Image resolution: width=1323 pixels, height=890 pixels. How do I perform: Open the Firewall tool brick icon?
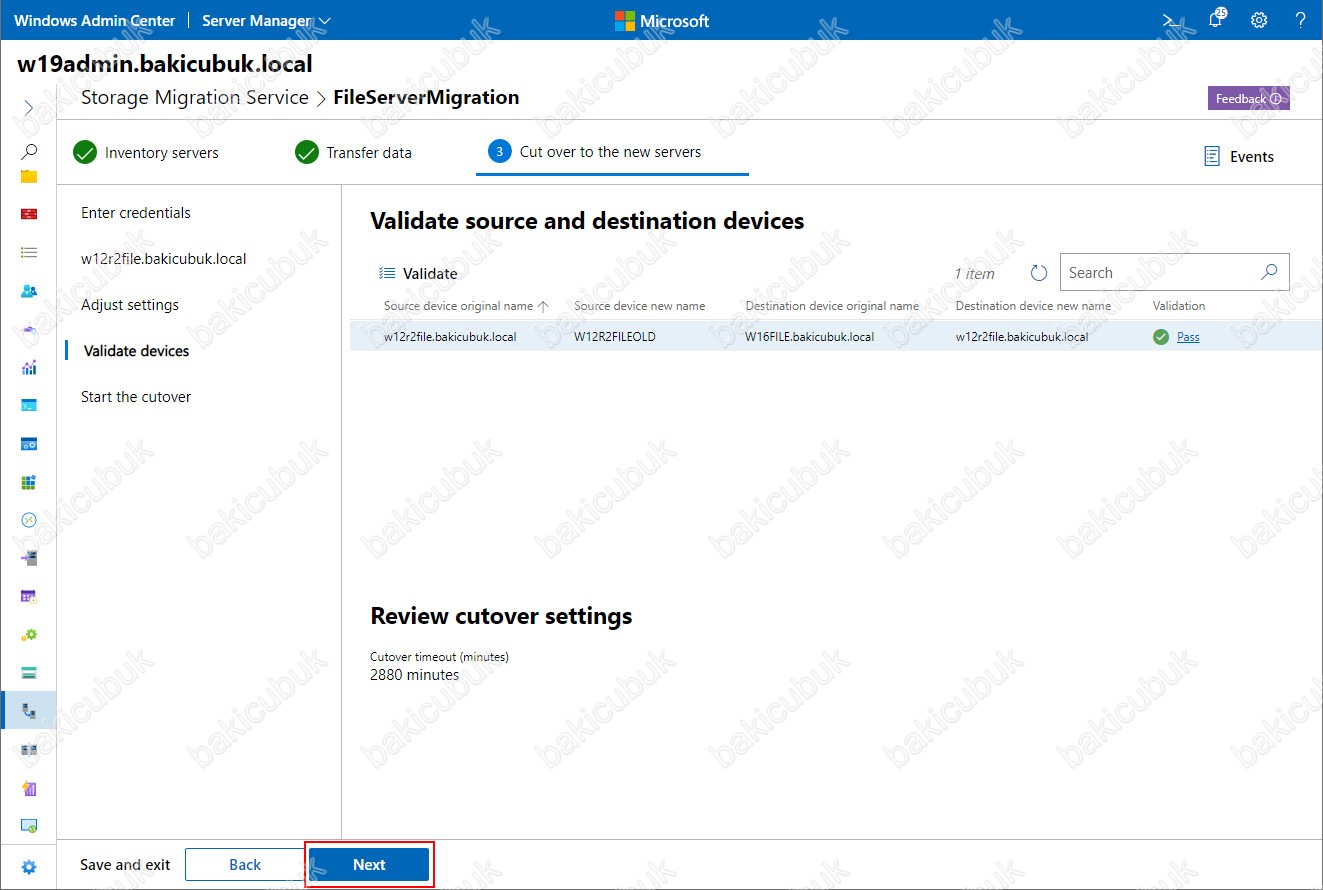tap(29, 214)
